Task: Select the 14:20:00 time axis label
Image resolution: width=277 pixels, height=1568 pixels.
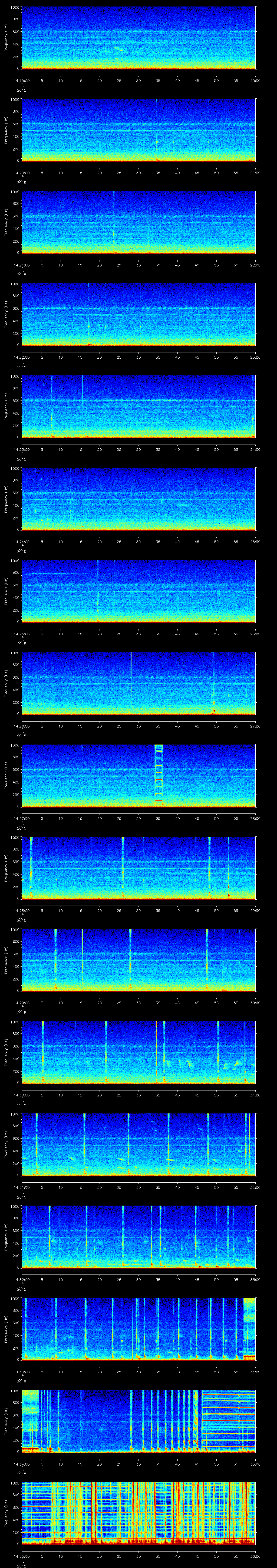Action: tap(21, 173)
